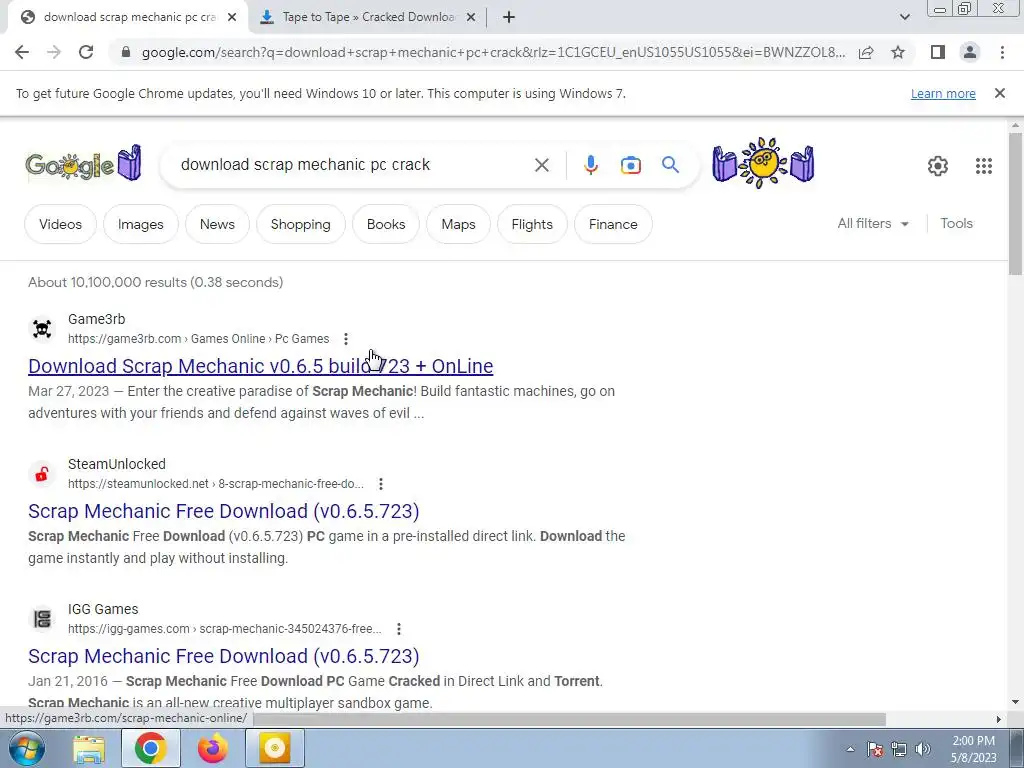Clear the search box text
The height and width of the screenshot is (768, 1024).
click(x=541, y=165)
